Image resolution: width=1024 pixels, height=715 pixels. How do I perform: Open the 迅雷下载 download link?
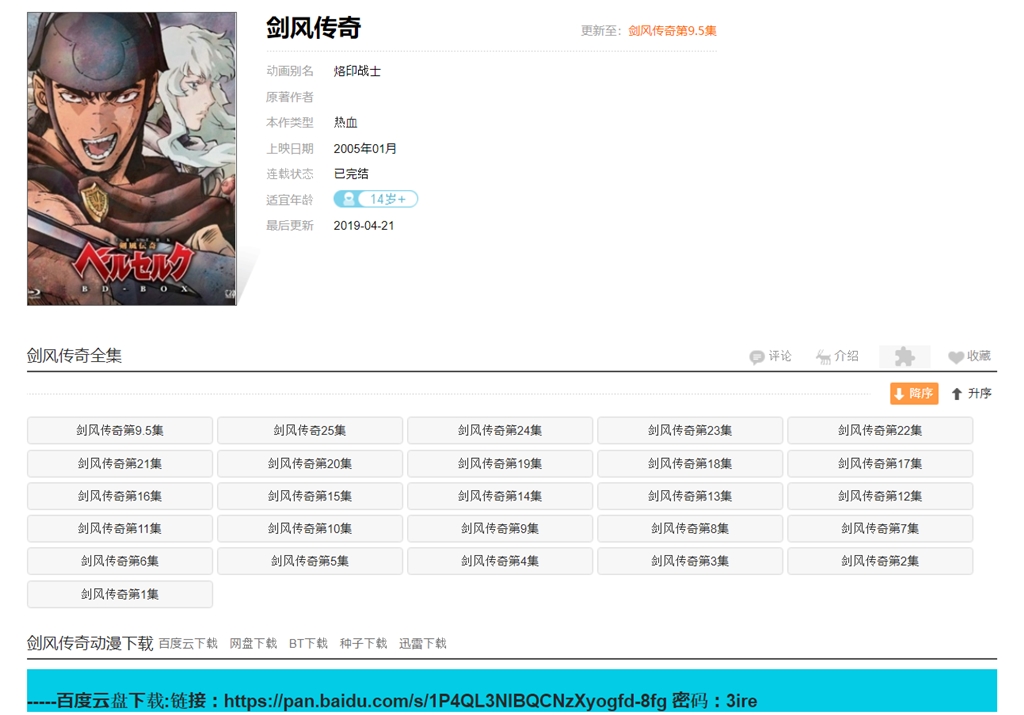(x=423, y=644)
